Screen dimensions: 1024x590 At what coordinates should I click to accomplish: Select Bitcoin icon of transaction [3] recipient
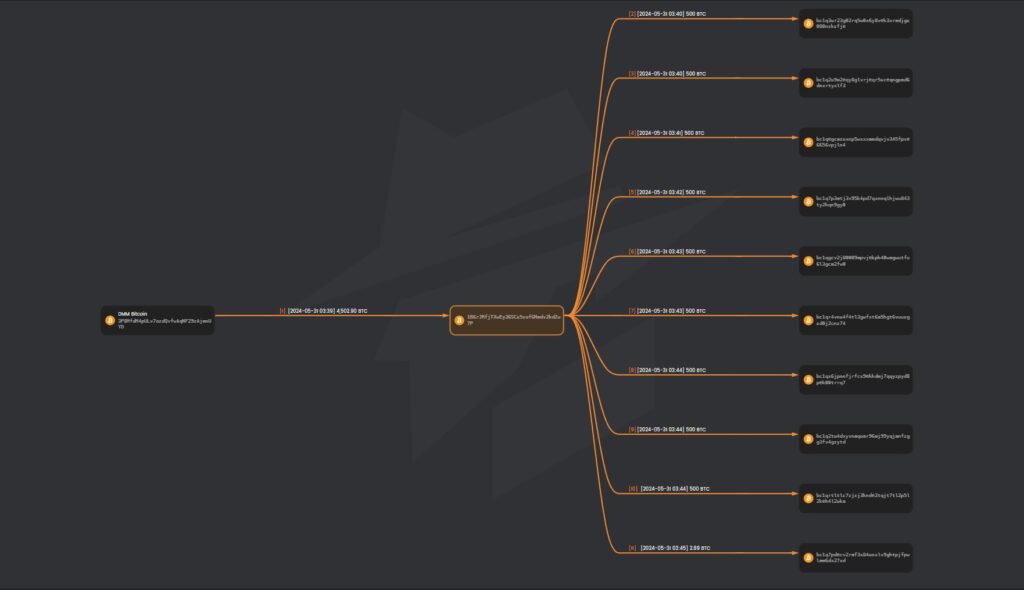coord(808,82)
